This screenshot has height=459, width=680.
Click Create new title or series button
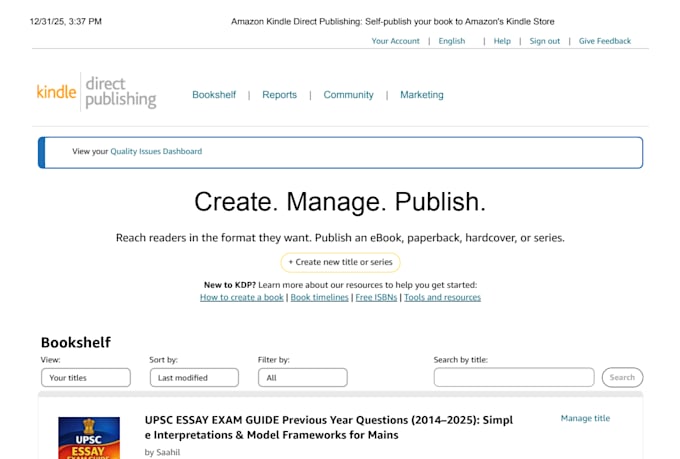click(340, 262)
